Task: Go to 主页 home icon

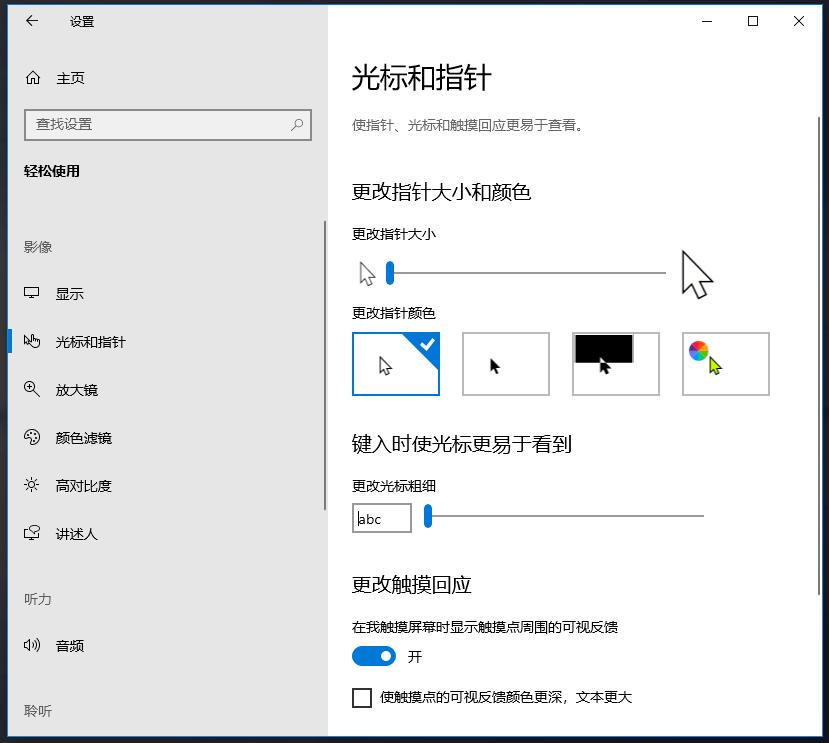Action: pyautogui.click(x=33, y=78)
